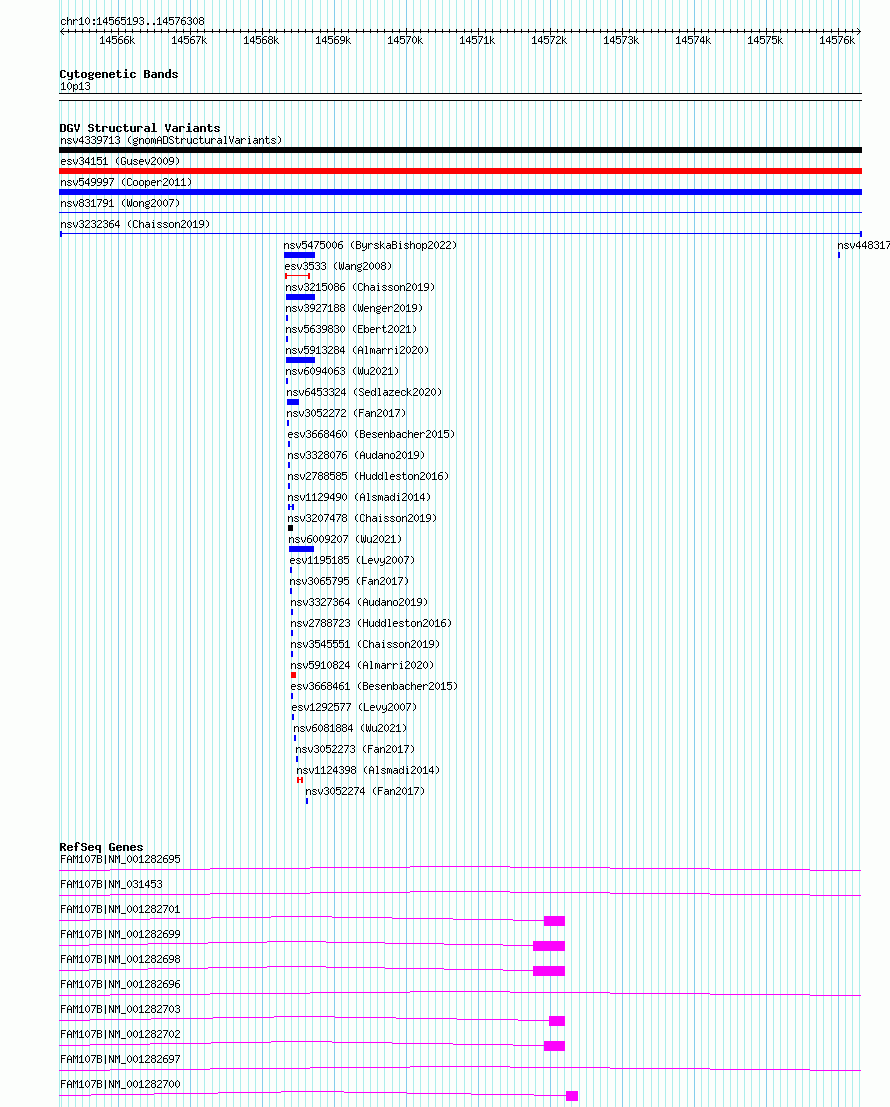This screenshot has height=1107, width=890.
Task: Click the magenta exon of NM_001282699
Action: point(548,946)
